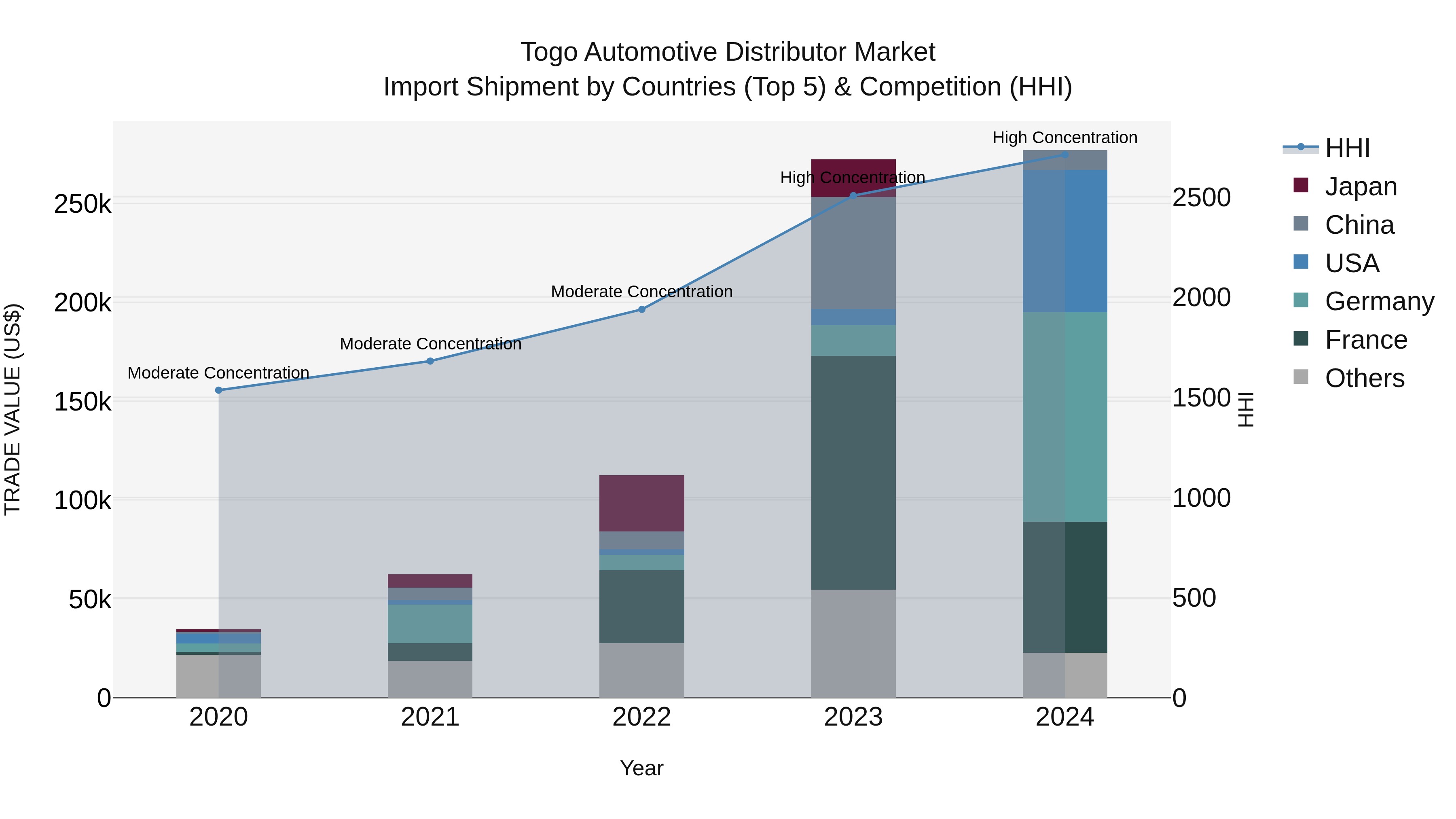The height and width of the screenshot is (819, 1456).
Task: Click the 2020 Moderate Concentration annotation
Action: click(219, 373)
